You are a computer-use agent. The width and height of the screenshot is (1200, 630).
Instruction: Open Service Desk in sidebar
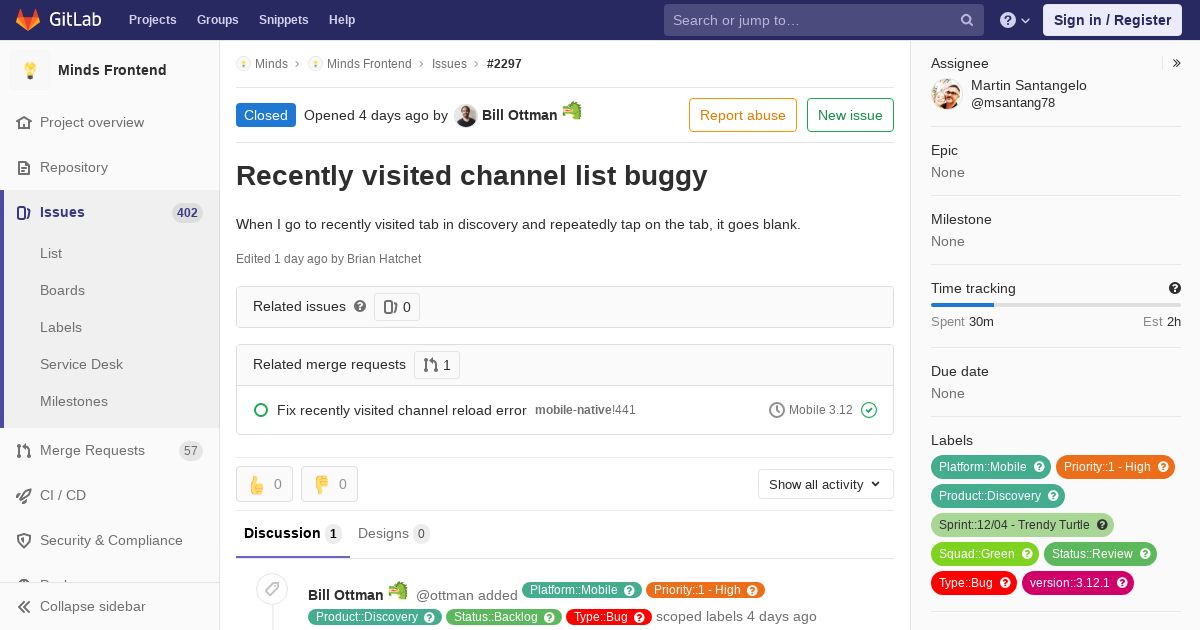pyautogui.click(x=81, y=364)
